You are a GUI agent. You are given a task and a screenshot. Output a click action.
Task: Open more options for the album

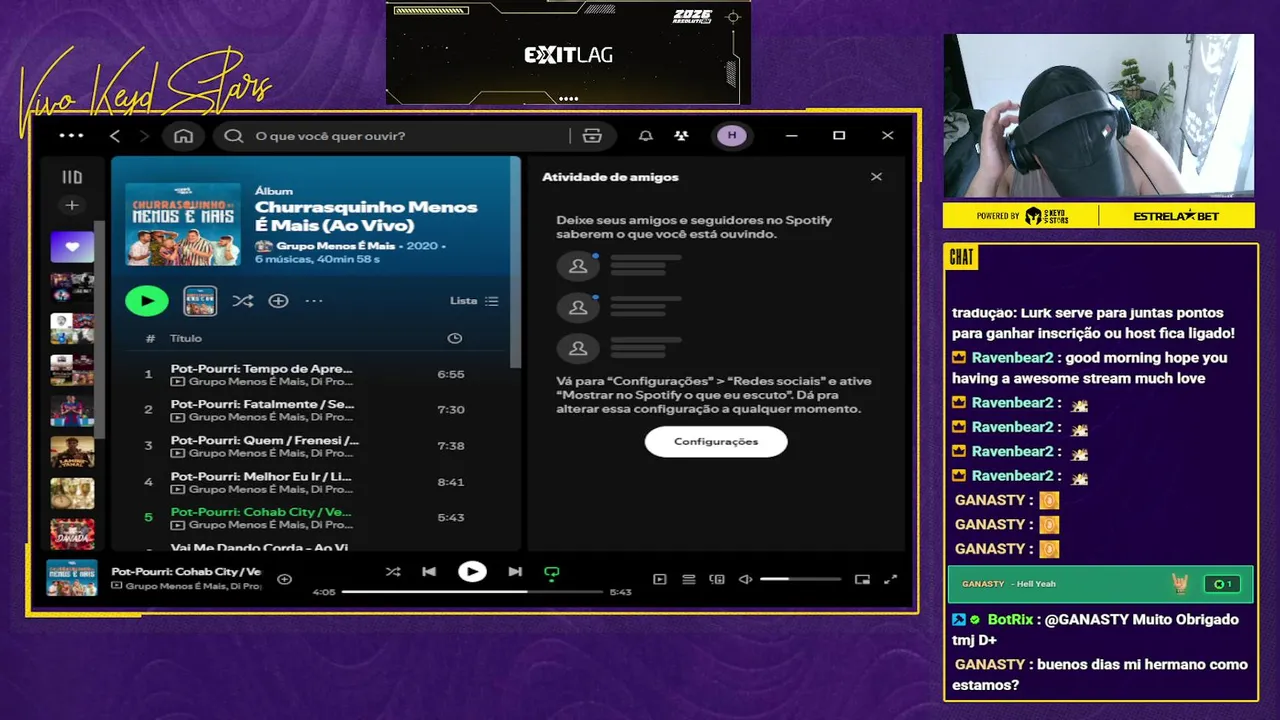point(314,300)
